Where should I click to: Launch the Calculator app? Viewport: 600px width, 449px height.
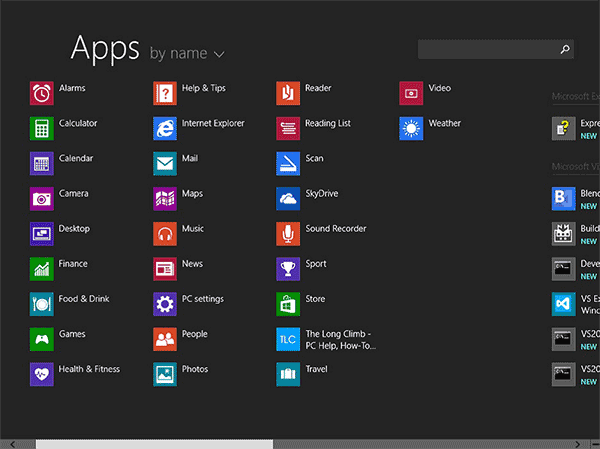click(x=41, y=128)
